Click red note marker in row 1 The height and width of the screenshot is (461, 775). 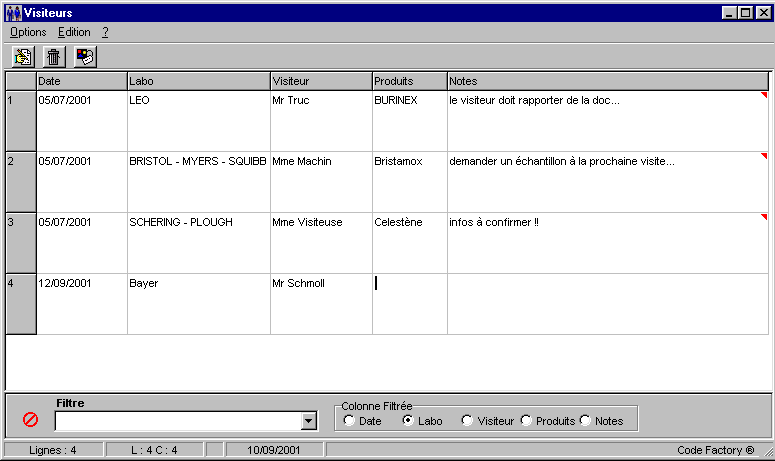pos(764,94)
